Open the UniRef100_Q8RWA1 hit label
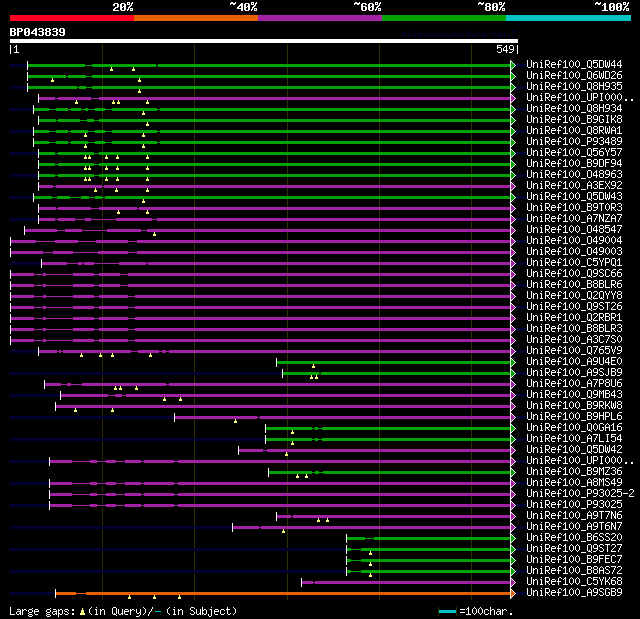 point(574,131)
